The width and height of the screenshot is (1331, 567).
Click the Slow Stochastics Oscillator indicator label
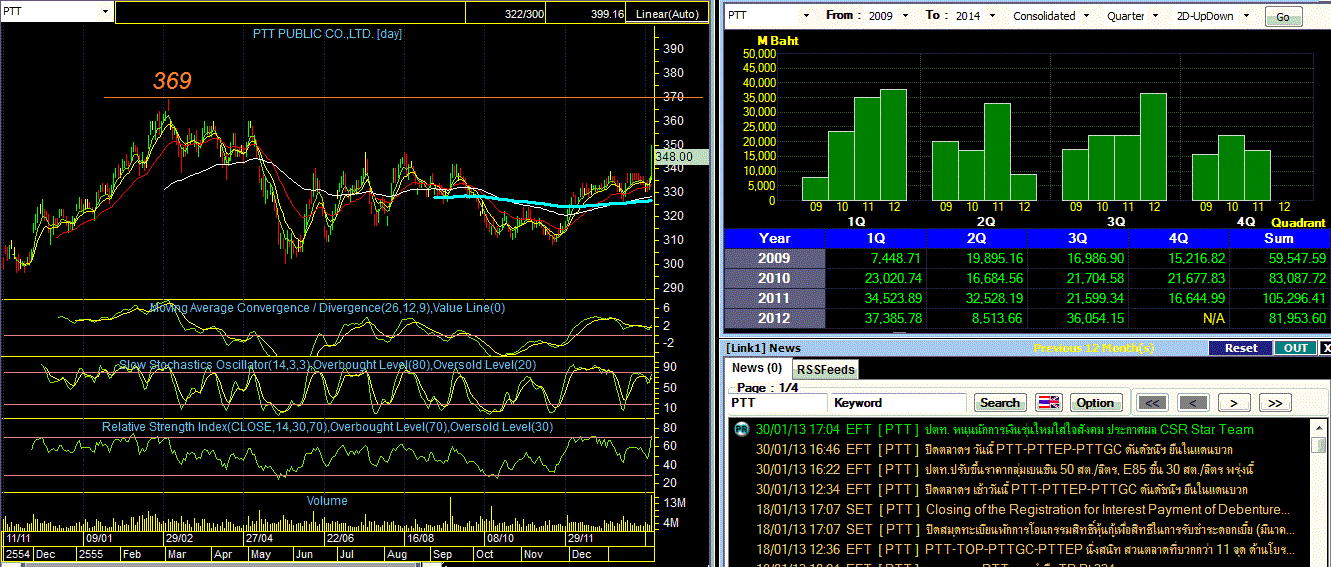327,365
